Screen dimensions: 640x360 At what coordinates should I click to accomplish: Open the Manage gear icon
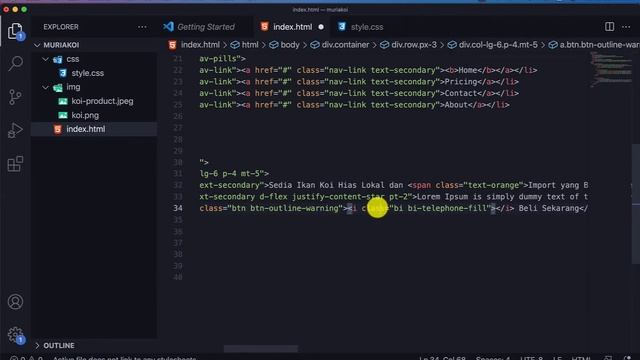coord(15,335)
